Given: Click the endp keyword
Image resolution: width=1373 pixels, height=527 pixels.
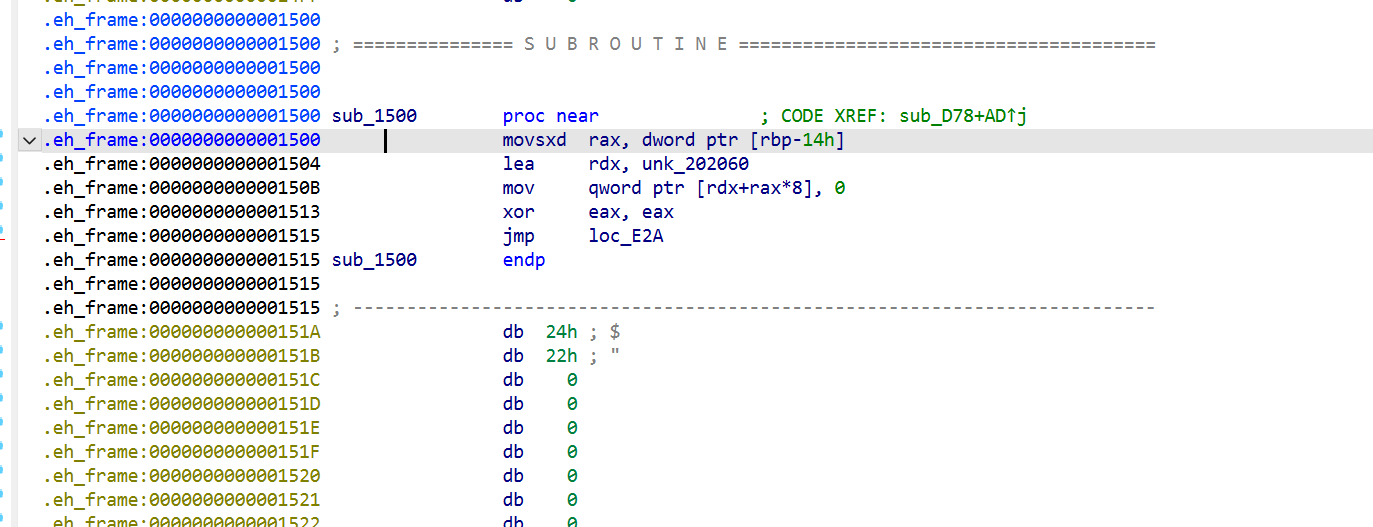Looking at the screenshot, I should tap(524, 260).
